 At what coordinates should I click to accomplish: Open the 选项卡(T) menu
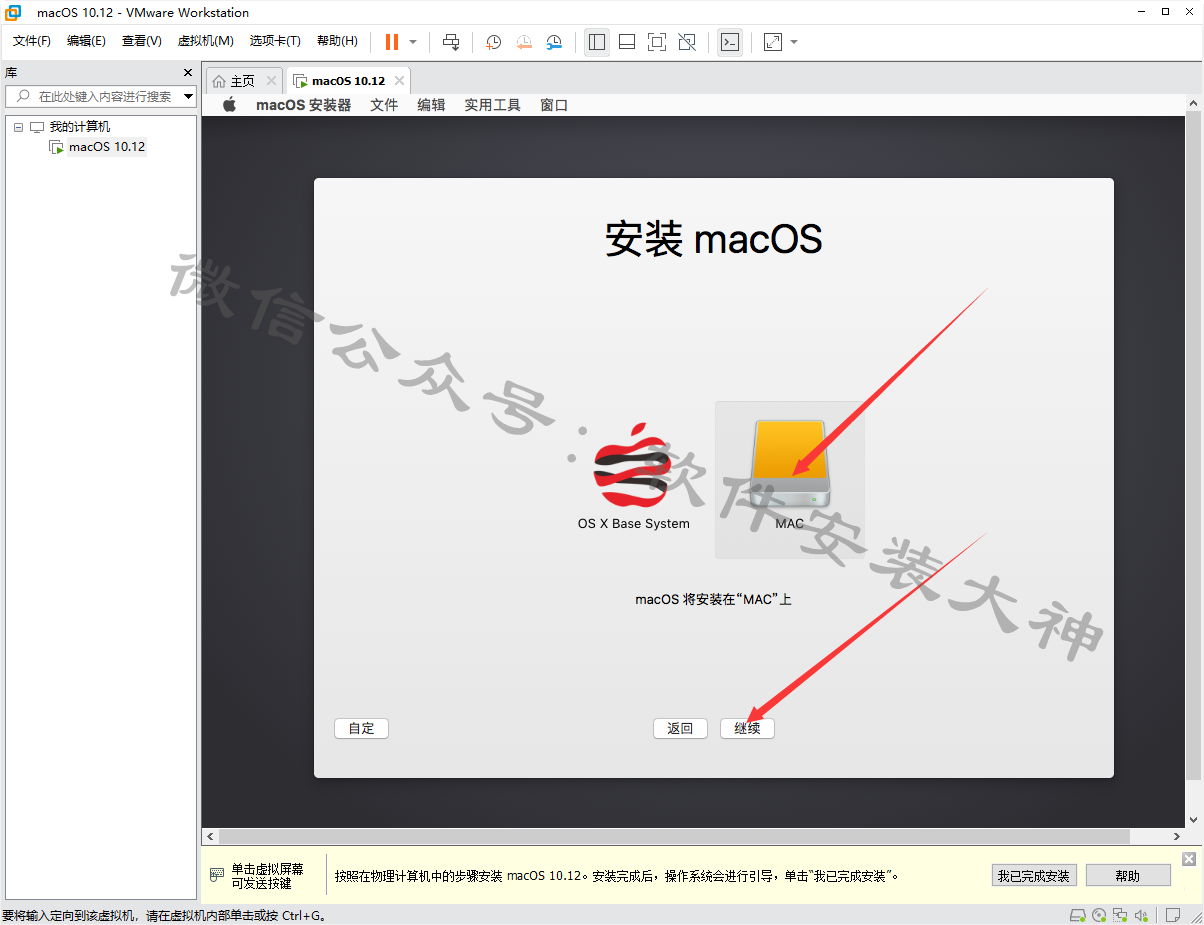[x=275, y=41]
